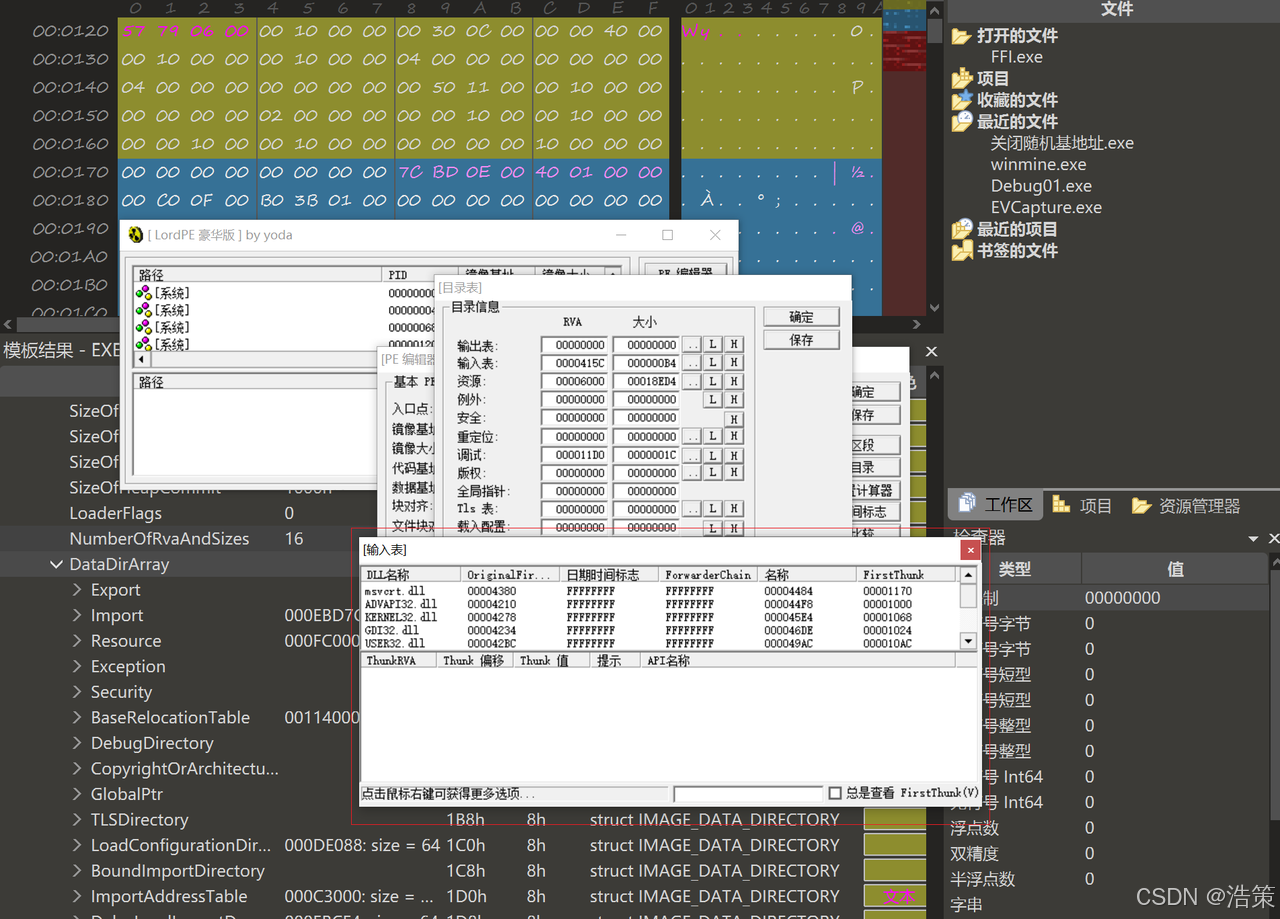
Task: Click the 最近的文件 clock folder icon
Action: [x=961, y=121]
